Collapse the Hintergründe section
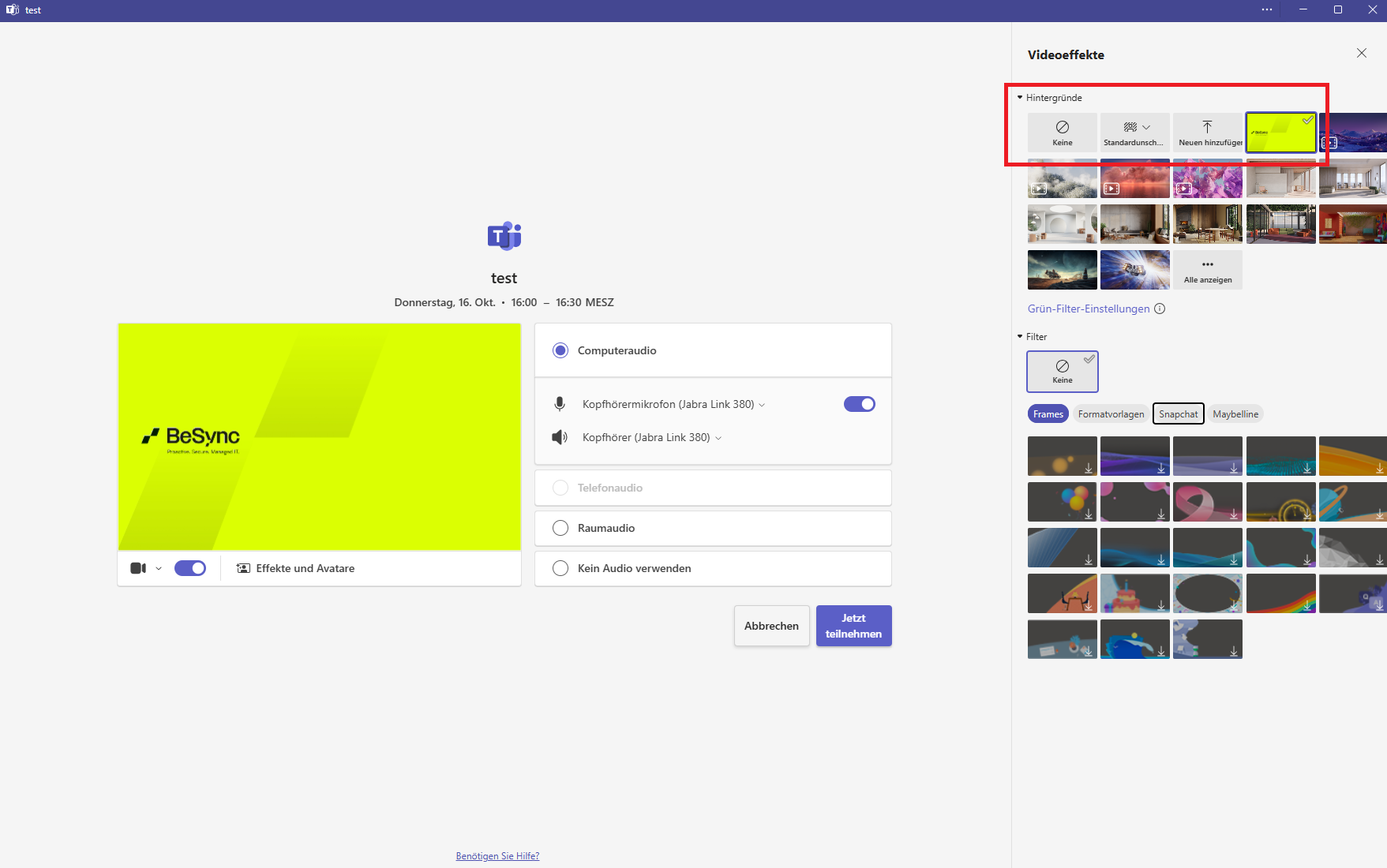Image resolution: width=1387 pixels, height=868 pixels. pyautogui.click(x=1020, y=98)
